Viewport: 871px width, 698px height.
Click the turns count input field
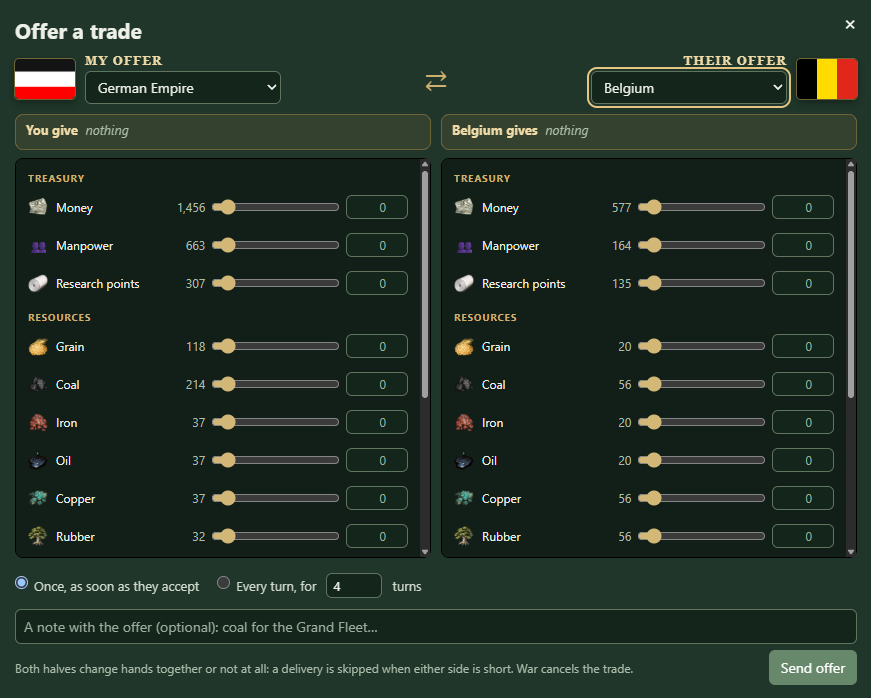tap(354, 586)
